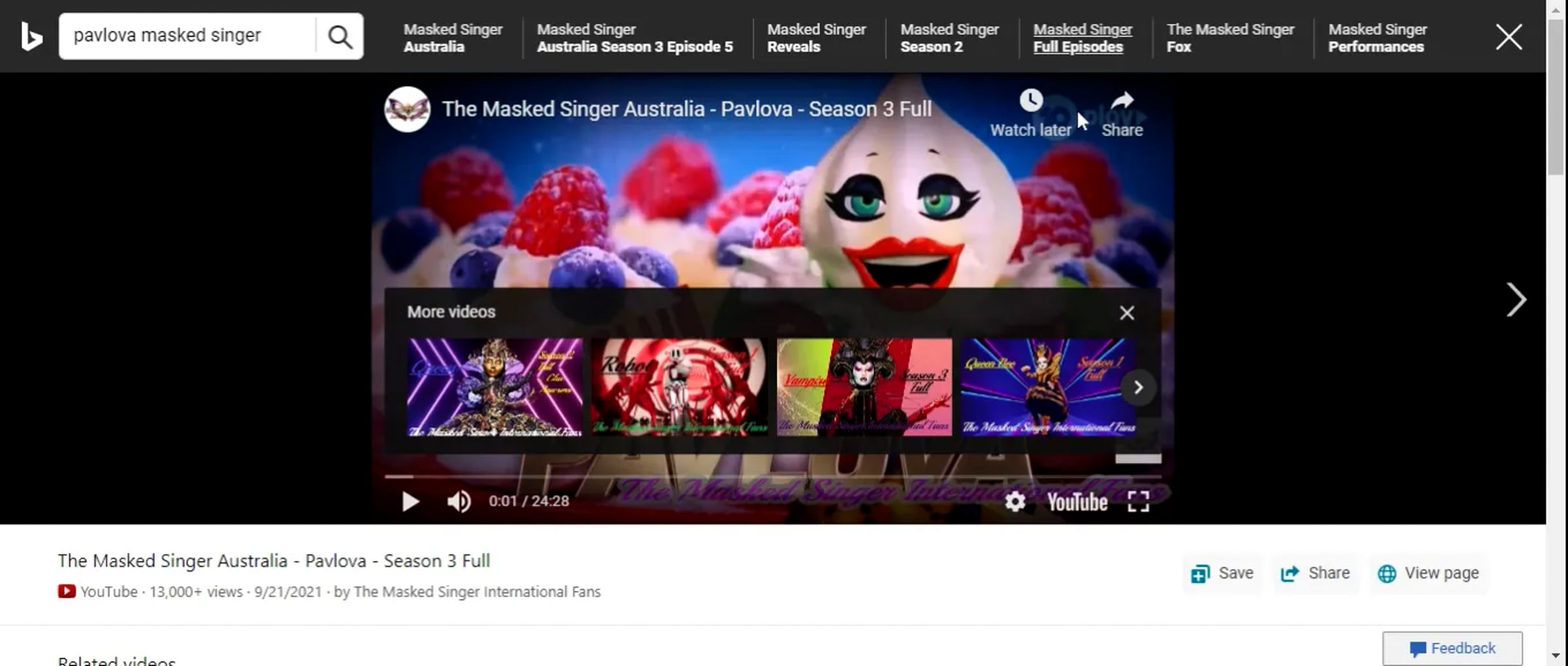This screenshot has height=666, width=1568.
Task: Close the More videos panel
Action: 1127,313
